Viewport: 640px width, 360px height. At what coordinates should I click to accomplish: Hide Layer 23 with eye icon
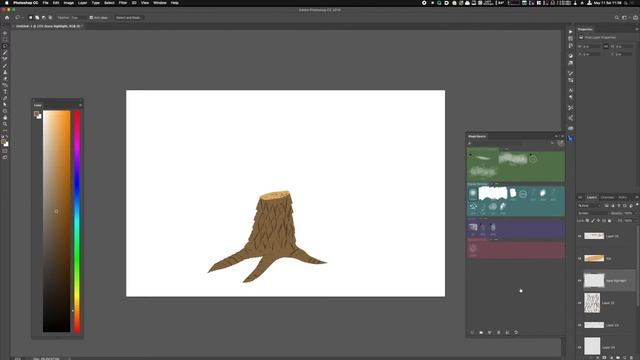point(580,325)
